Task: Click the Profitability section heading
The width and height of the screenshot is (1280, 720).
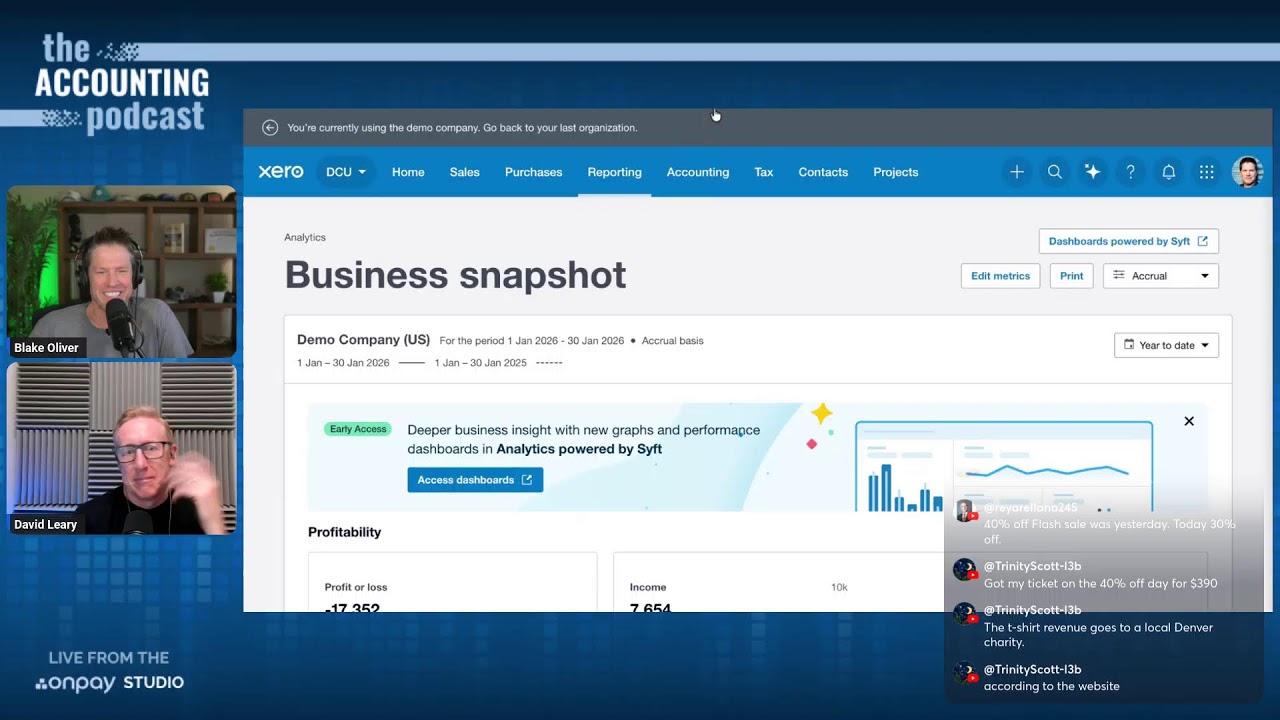Action: (x=345, y=532)
